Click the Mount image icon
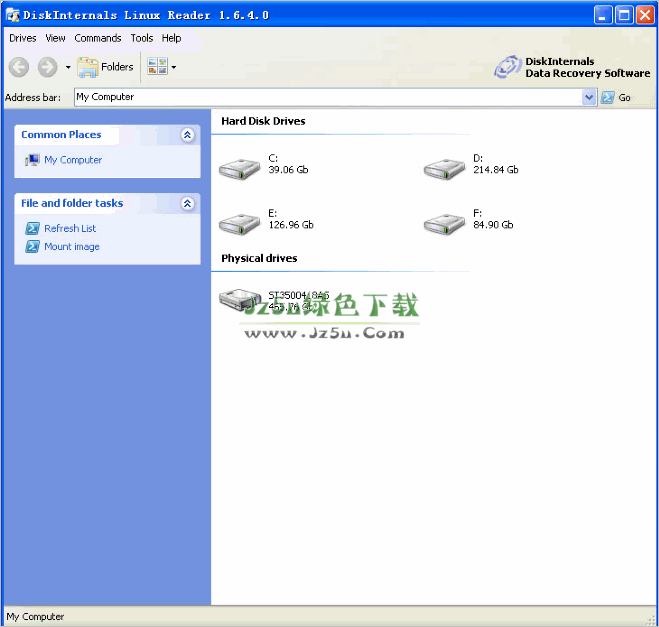Viewport: 659px width, 627px height. (x=32, y=247)
